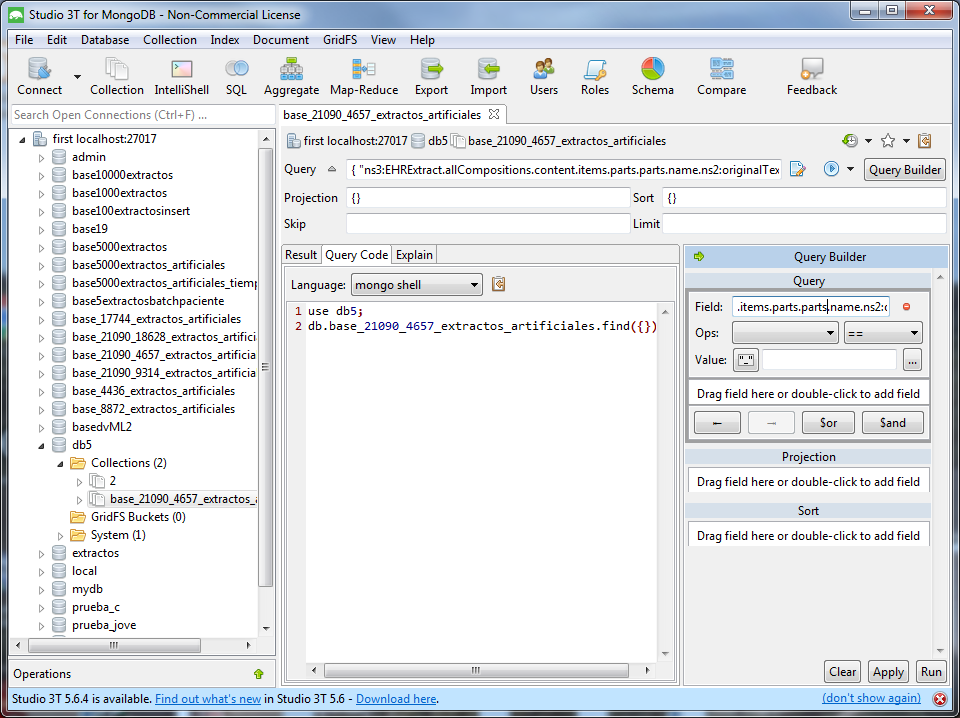960x718 pixels.
Task: Click the Export toolbar icon
Action: point(431,77)
